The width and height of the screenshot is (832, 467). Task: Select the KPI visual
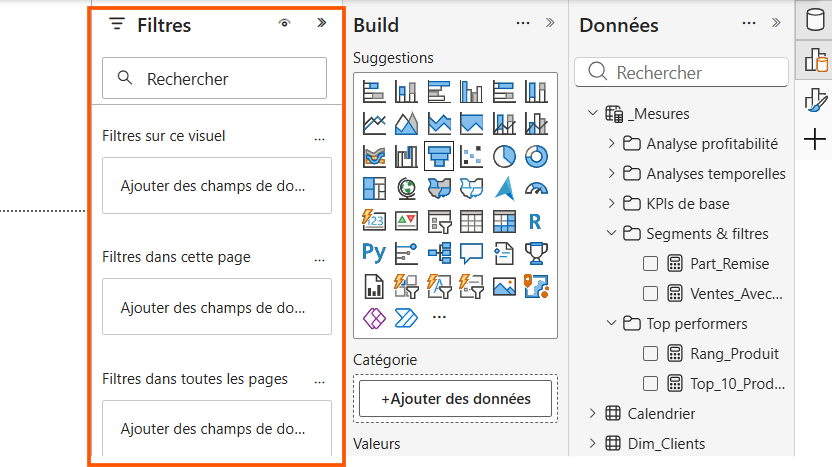(x=406, y=221)
